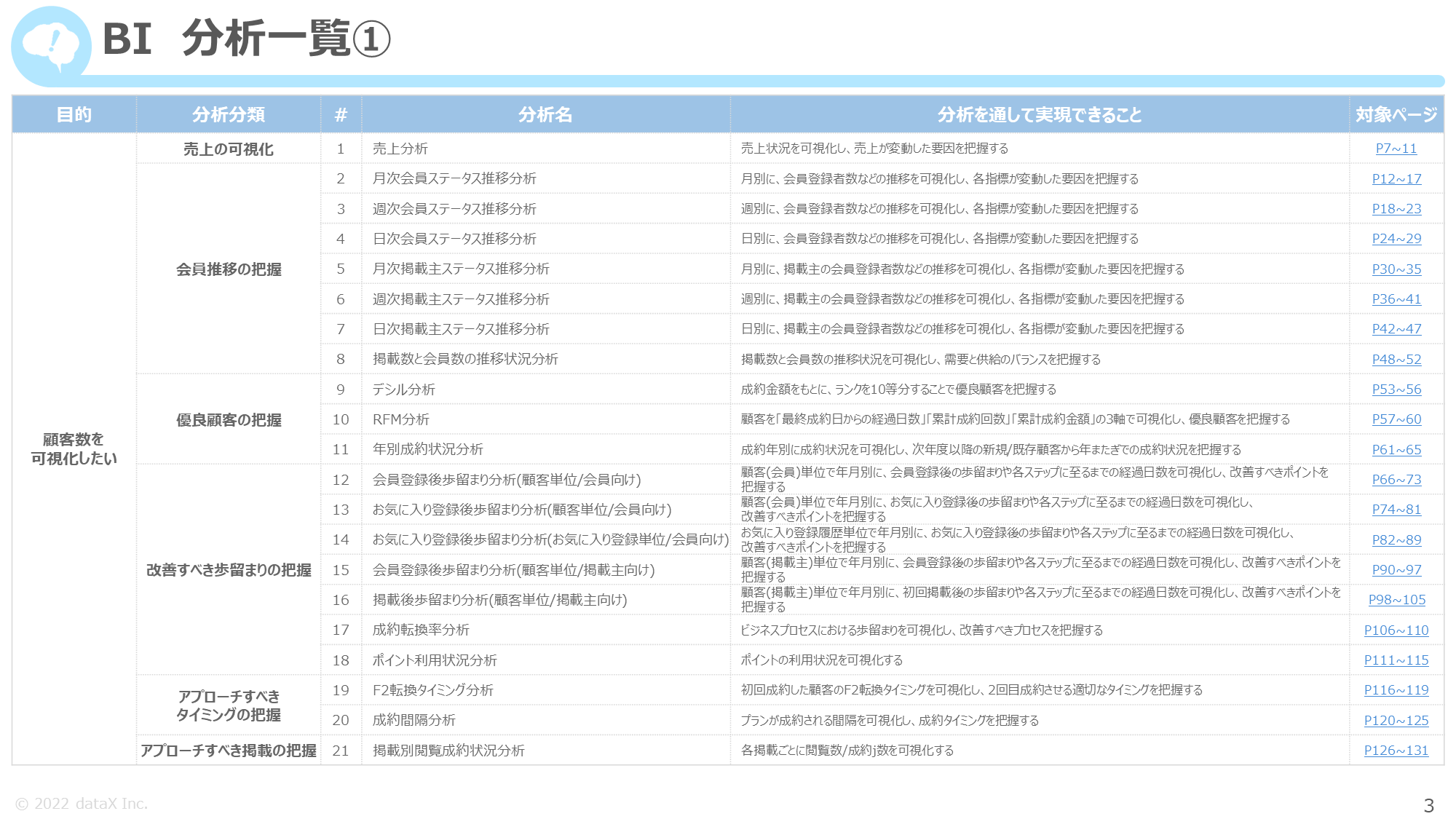The width and height of the screenshot is (1456, 819).
Task: Click the 対象ページ column header
Action: [x=1396, y=114]
